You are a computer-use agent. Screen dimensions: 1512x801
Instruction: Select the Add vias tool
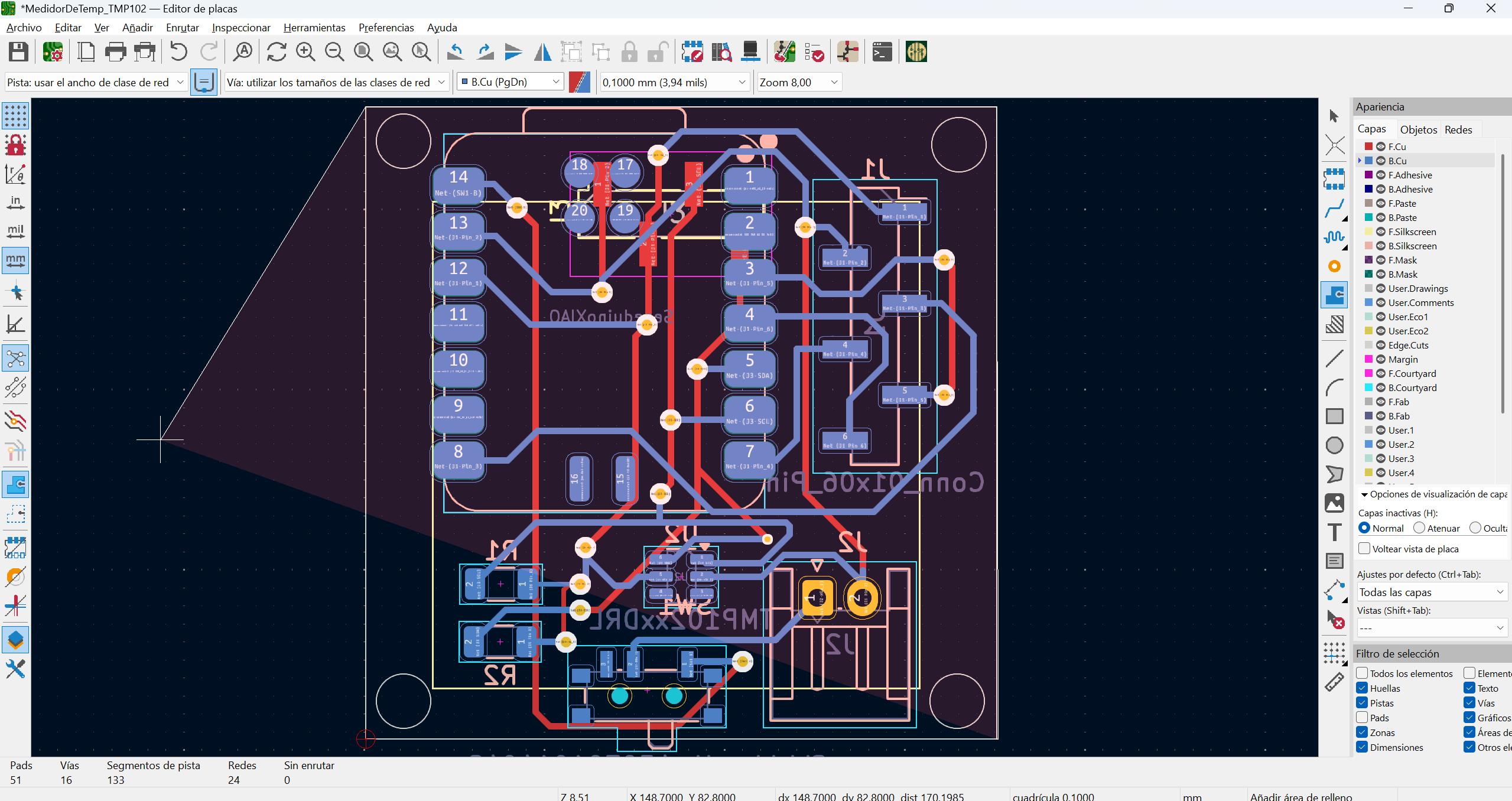pos(1334,266)
